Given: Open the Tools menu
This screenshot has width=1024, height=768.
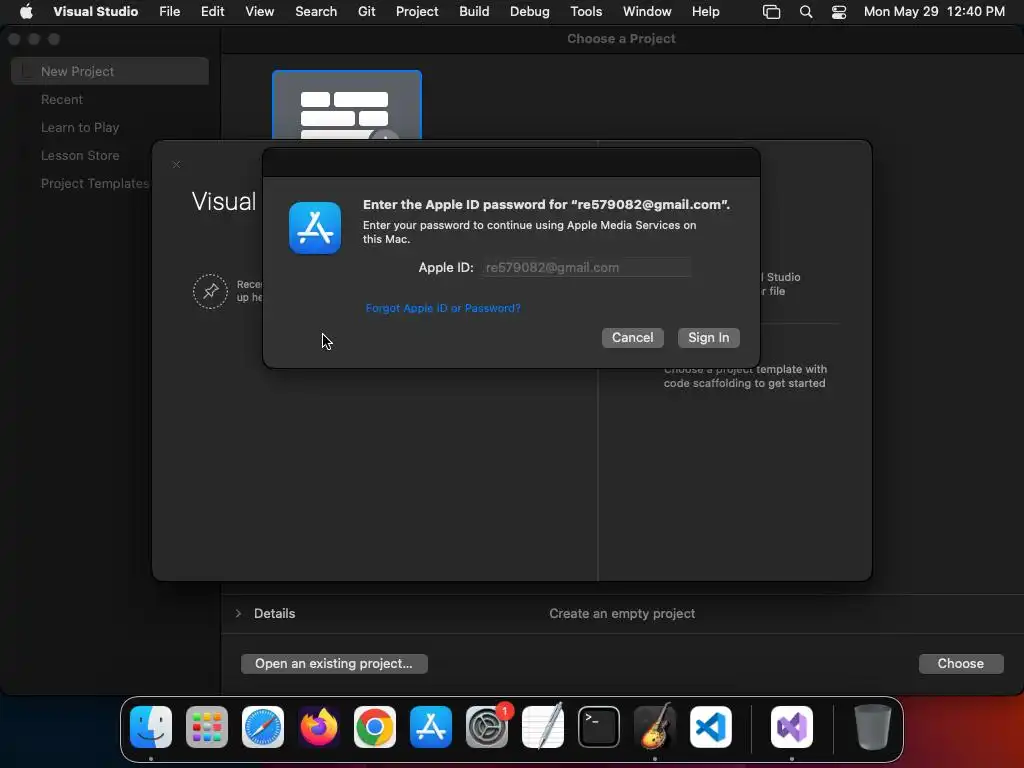Looking at the screenshot, I should 586,12.
